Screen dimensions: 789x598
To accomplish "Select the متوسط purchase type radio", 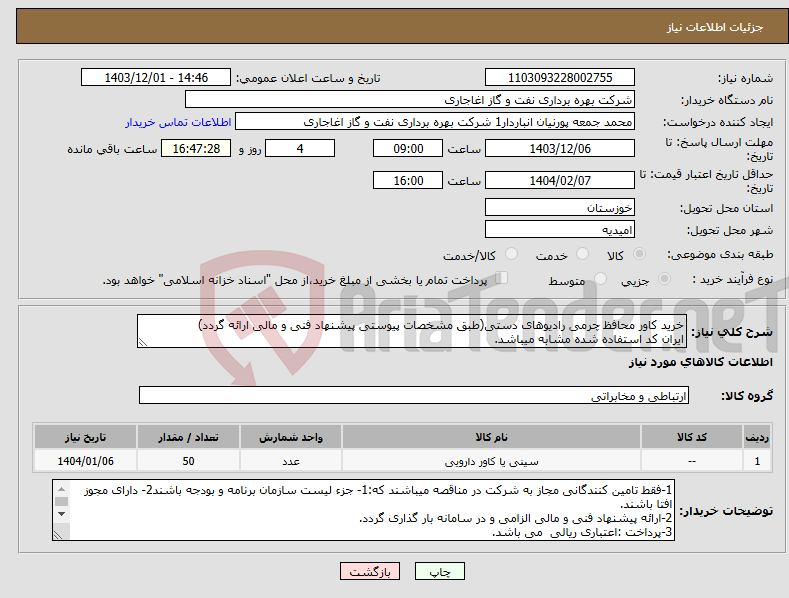I will coord(600,279).
